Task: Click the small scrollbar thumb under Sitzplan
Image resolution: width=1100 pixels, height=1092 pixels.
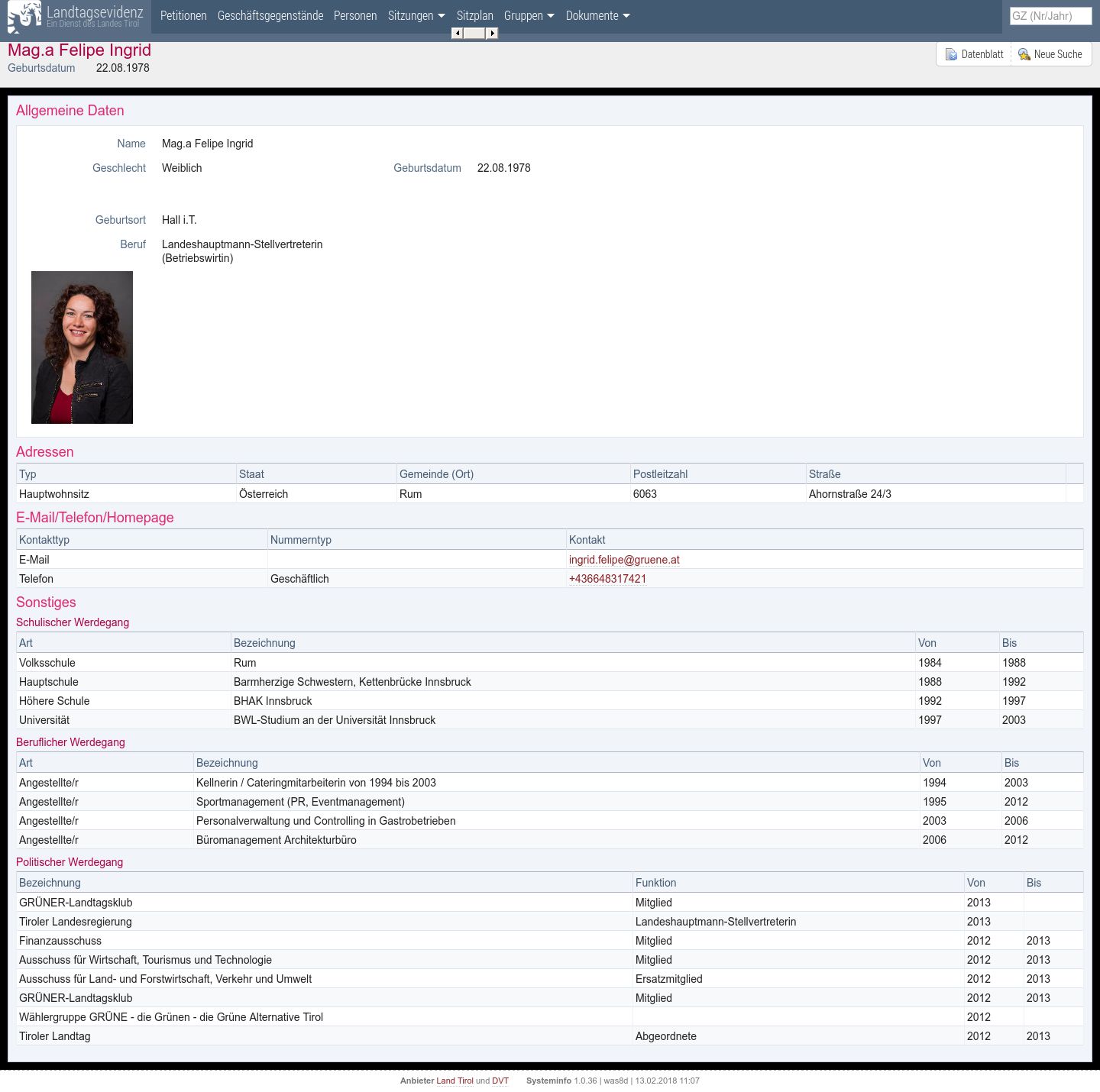Action: [x=474, y=33]
